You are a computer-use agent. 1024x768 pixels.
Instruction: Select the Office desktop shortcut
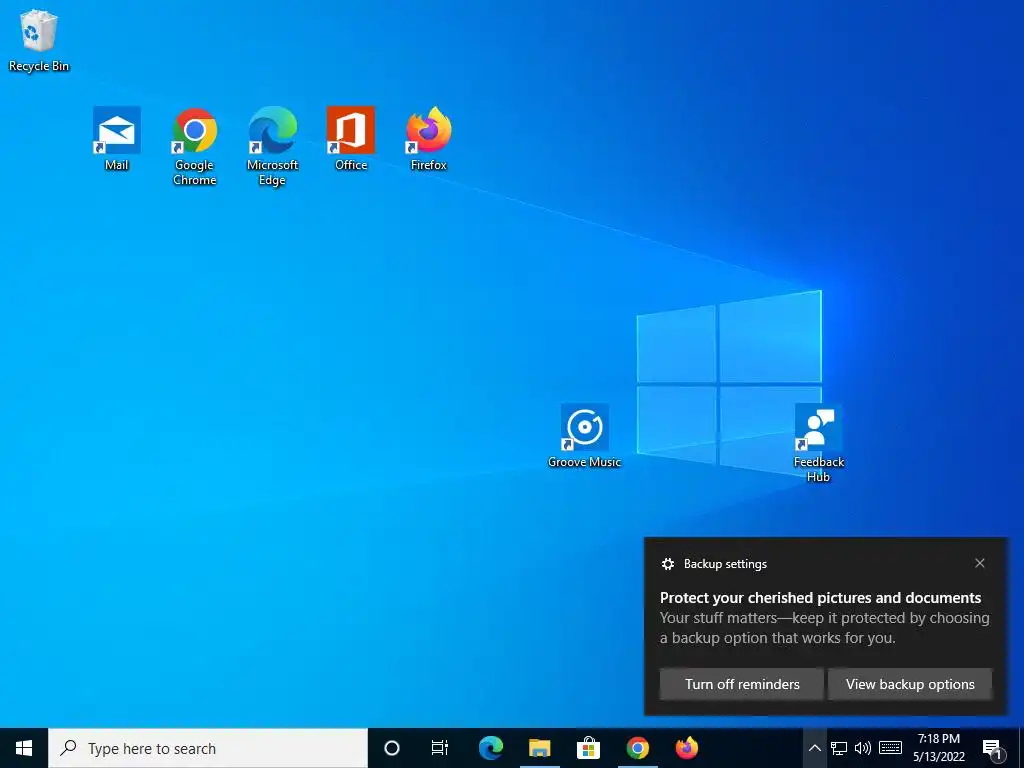click(351, 138)
